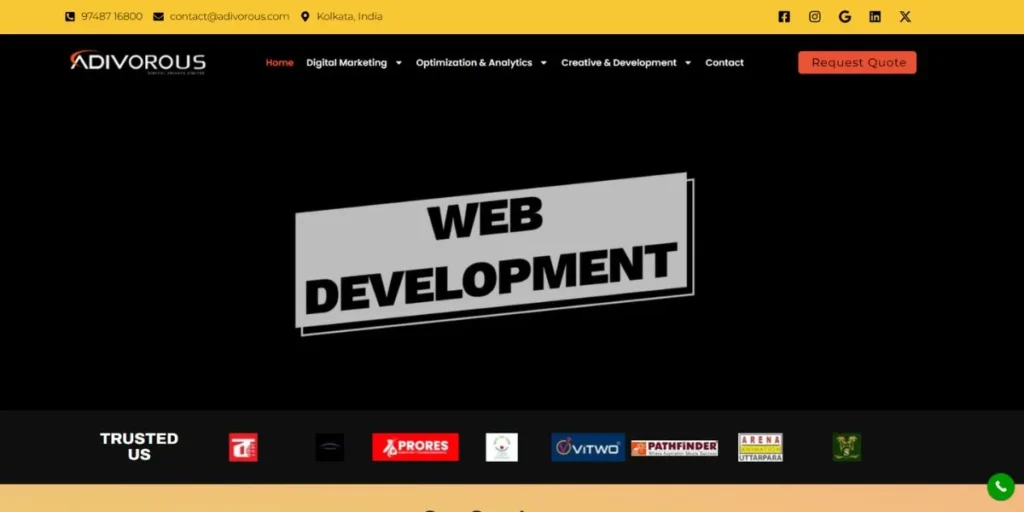The width and height of the screenshot is (1024, 512).
Task: Go to the Contact page
Action: pyautogui.click(x=724, y=63)
